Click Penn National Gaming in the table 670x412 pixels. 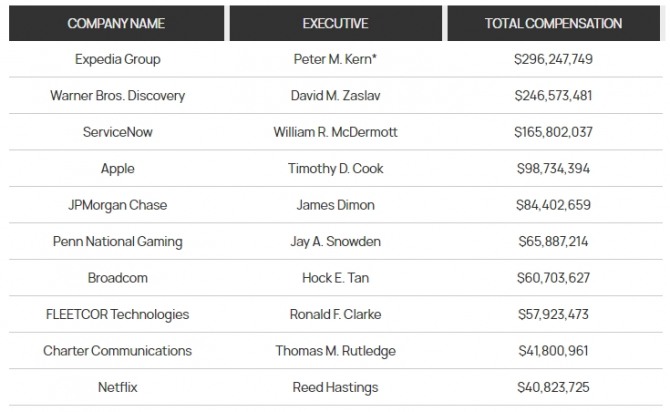point(117,242)
